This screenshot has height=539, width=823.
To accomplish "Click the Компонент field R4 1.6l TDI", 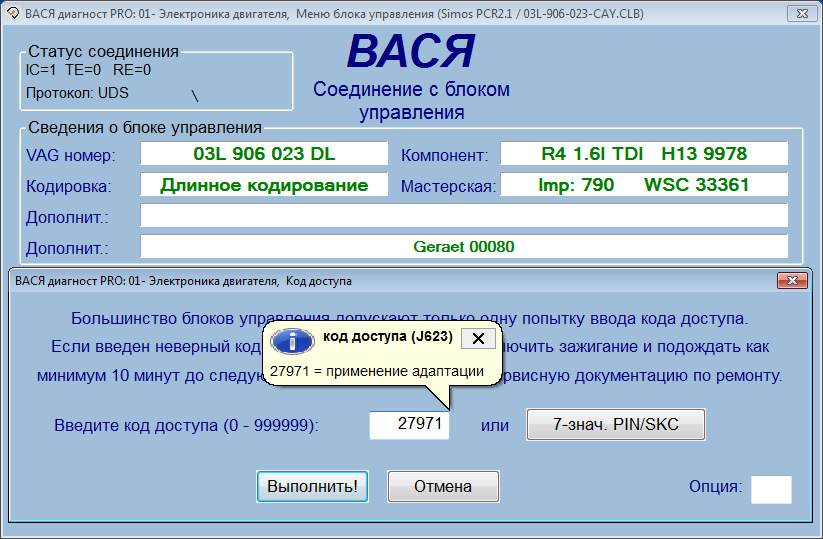I will [x=644, y=154].
